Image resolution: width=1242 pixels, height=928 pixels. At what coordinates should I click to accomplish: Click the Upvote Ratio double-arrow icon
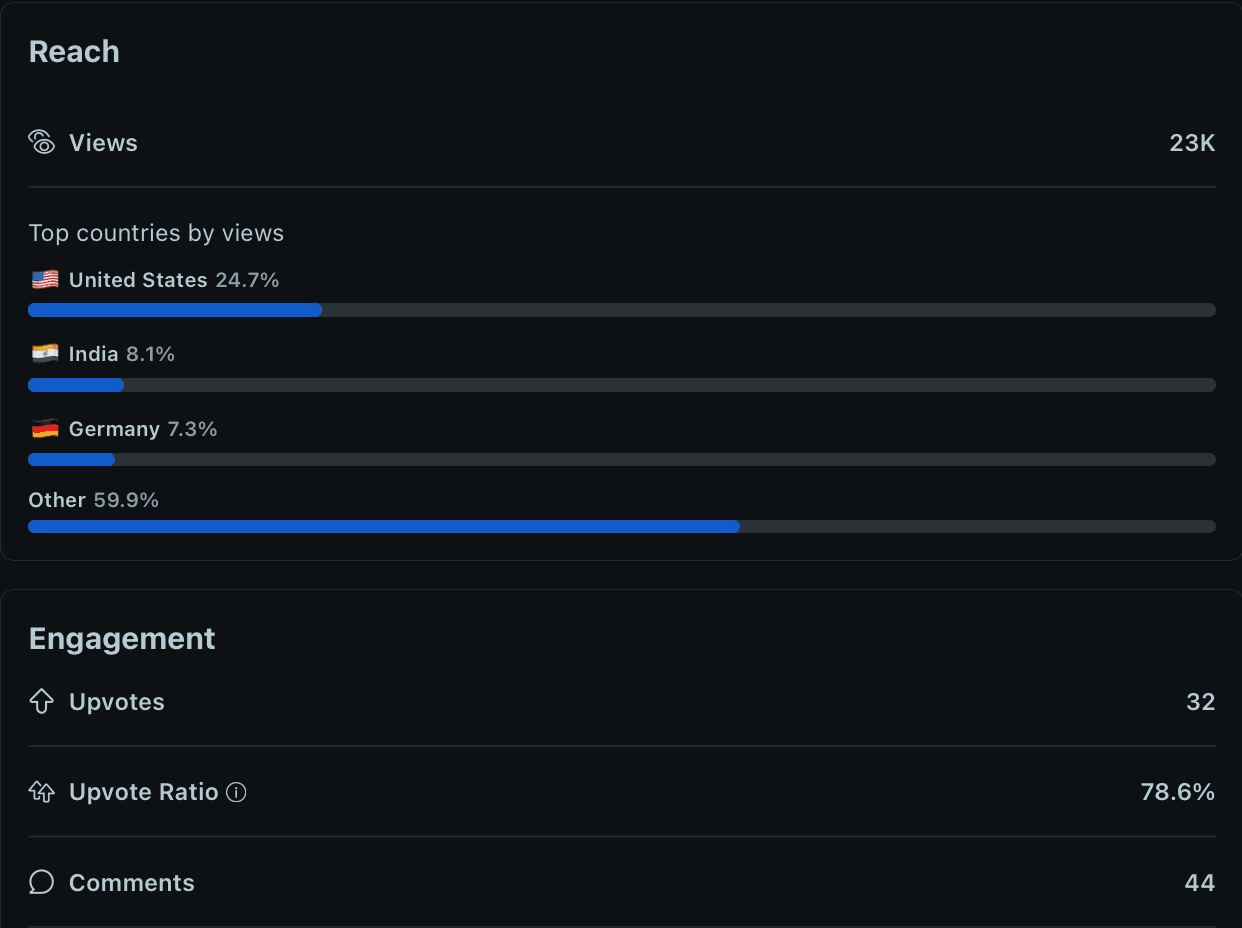42,793
